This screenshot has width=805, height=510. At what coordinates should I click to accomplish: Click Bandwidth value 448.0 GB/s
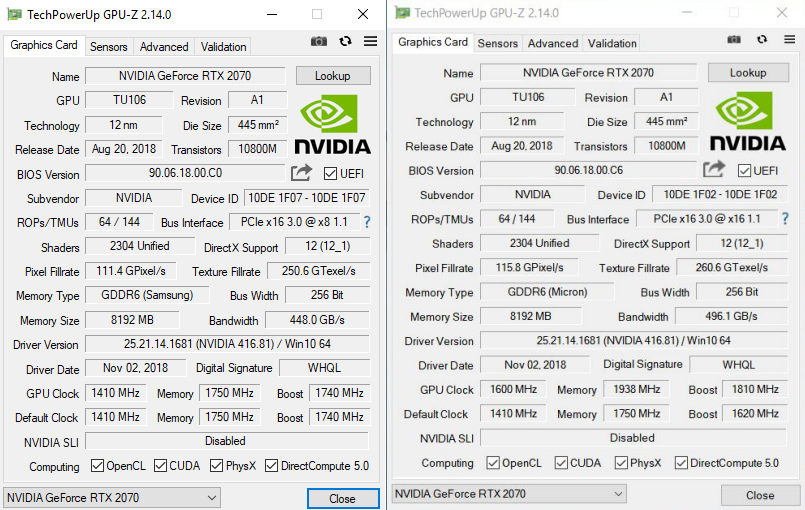pyautogui.click(x=317, y=319)
